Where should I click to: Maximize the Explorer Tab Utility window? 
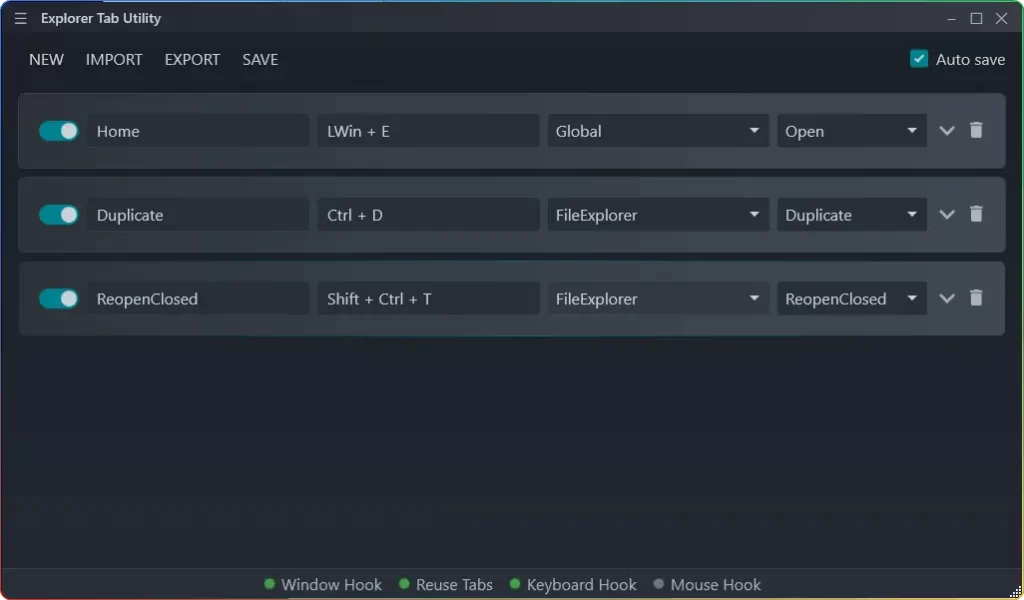click(976, 19)
